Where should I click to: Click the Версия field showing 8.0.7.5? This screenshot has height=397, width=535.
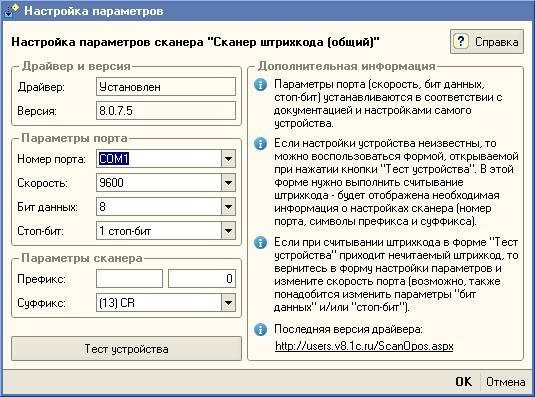(166, 111)
